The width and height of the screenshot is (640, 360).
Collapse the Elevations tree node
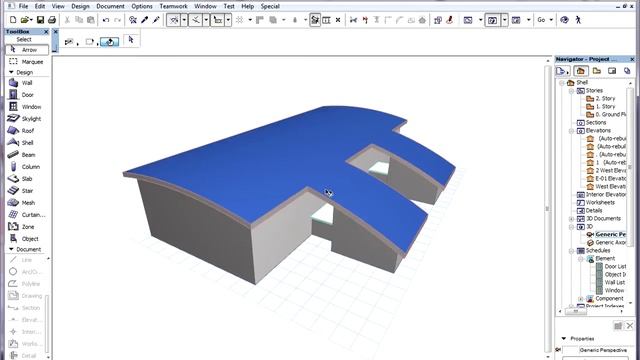tap(571, 131)
